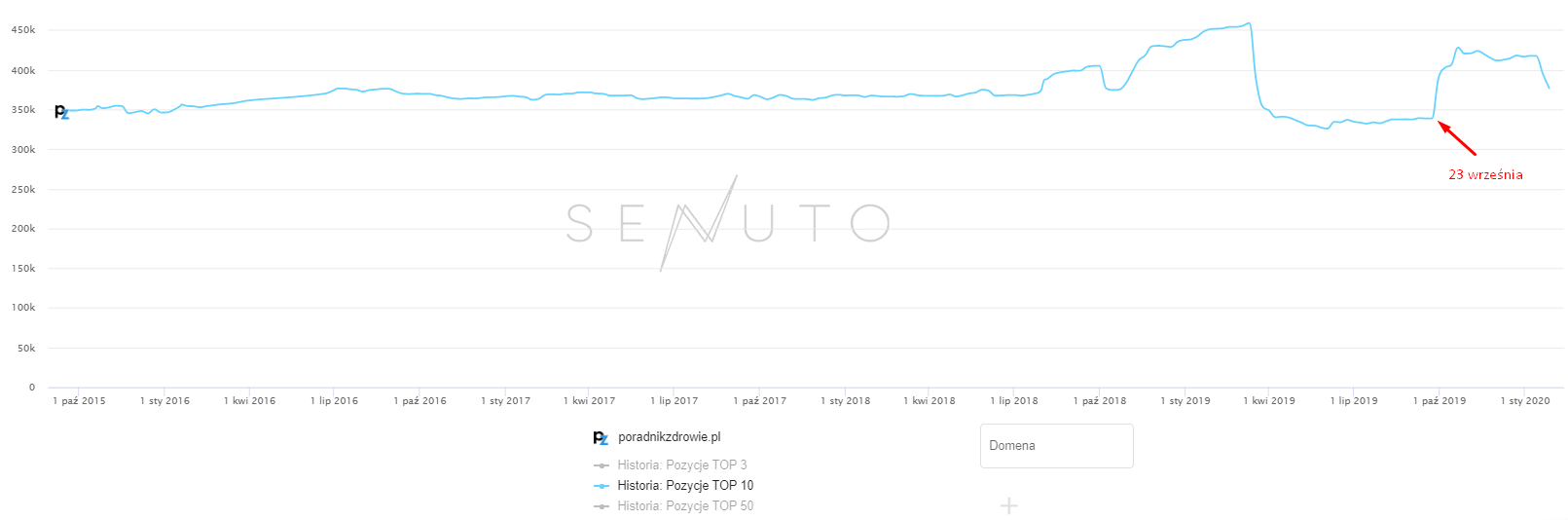Screen dimensions: 1568x520
Task: Click the '23 września' annotation label
Action: click(x=1485, y=175)
